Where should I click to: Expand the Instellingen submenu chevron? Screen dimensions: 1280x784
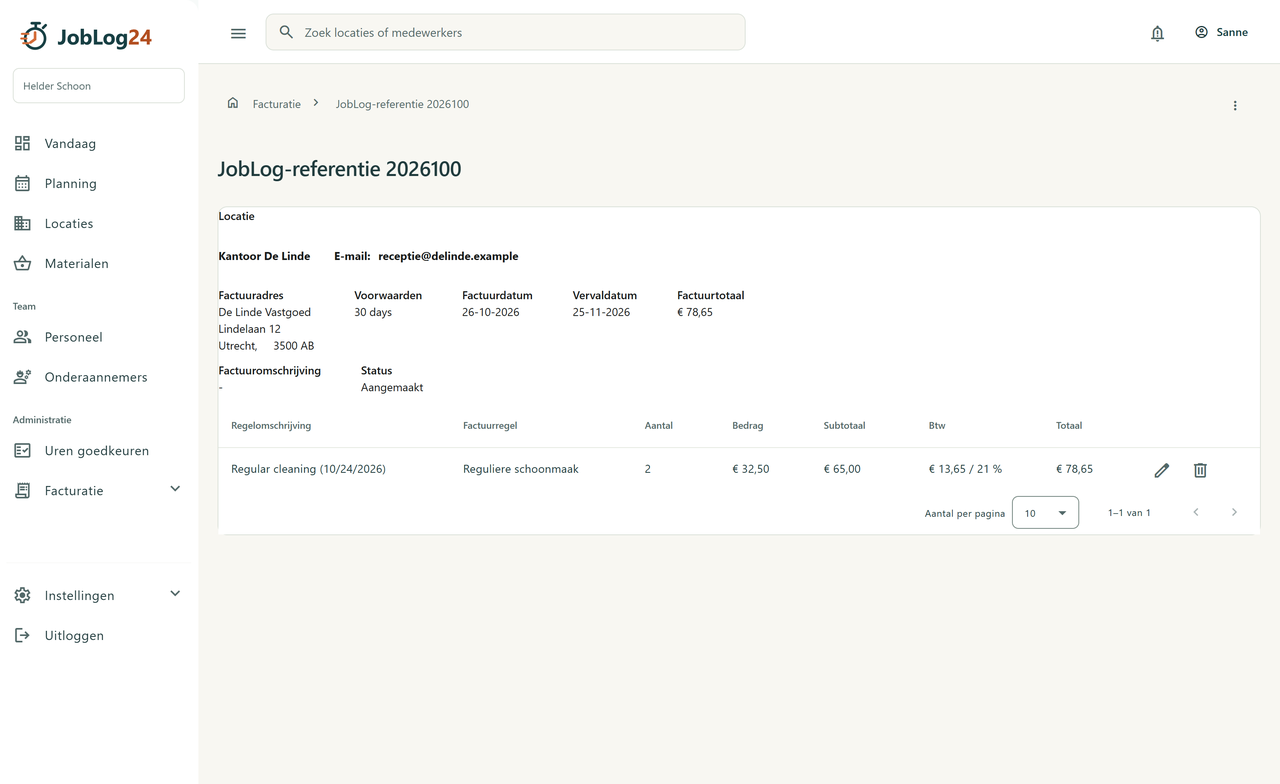tap(175, 594)
